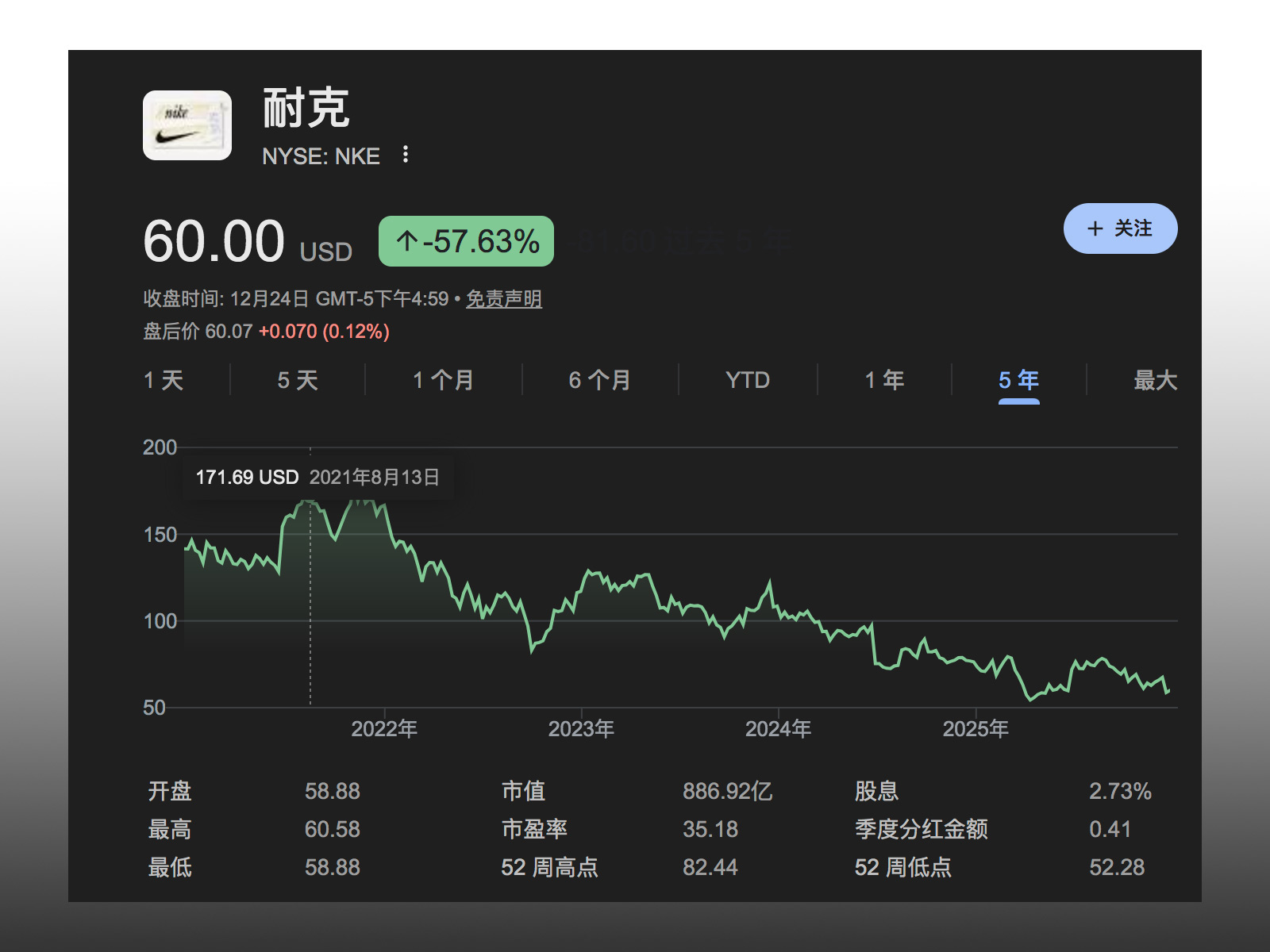This screenshot has width=1270, height=952.
Task: Show the 最大 maximum range
Action: pos(1154,380)
